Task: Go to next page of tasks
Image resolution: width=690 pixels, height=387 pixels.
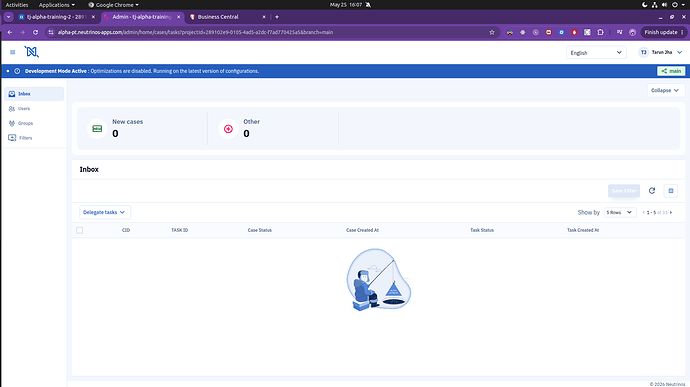Action: 671,212
